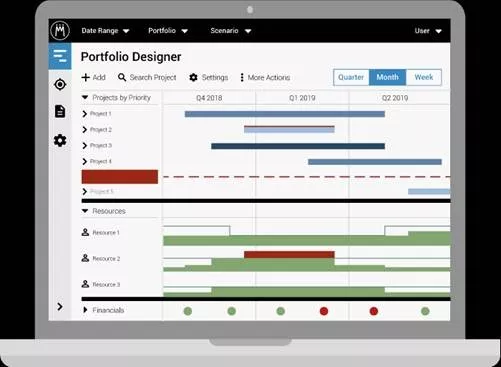
Task: Click the Add button label
Action: click(99, 77)
